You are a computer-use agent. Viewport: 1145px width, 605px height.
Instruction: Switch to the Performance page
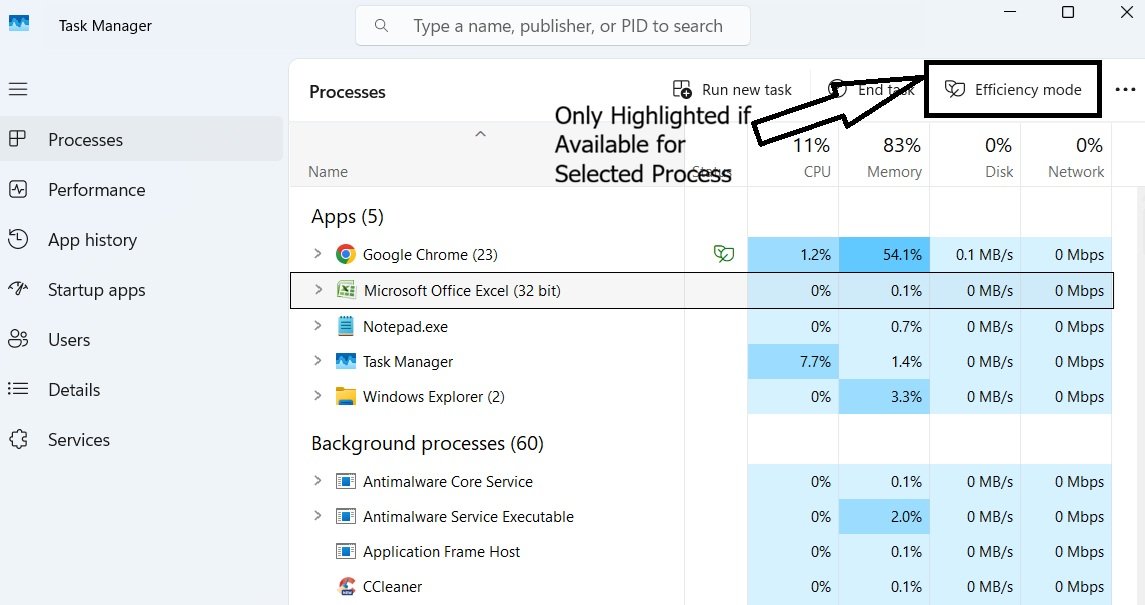tap(142, 190)
